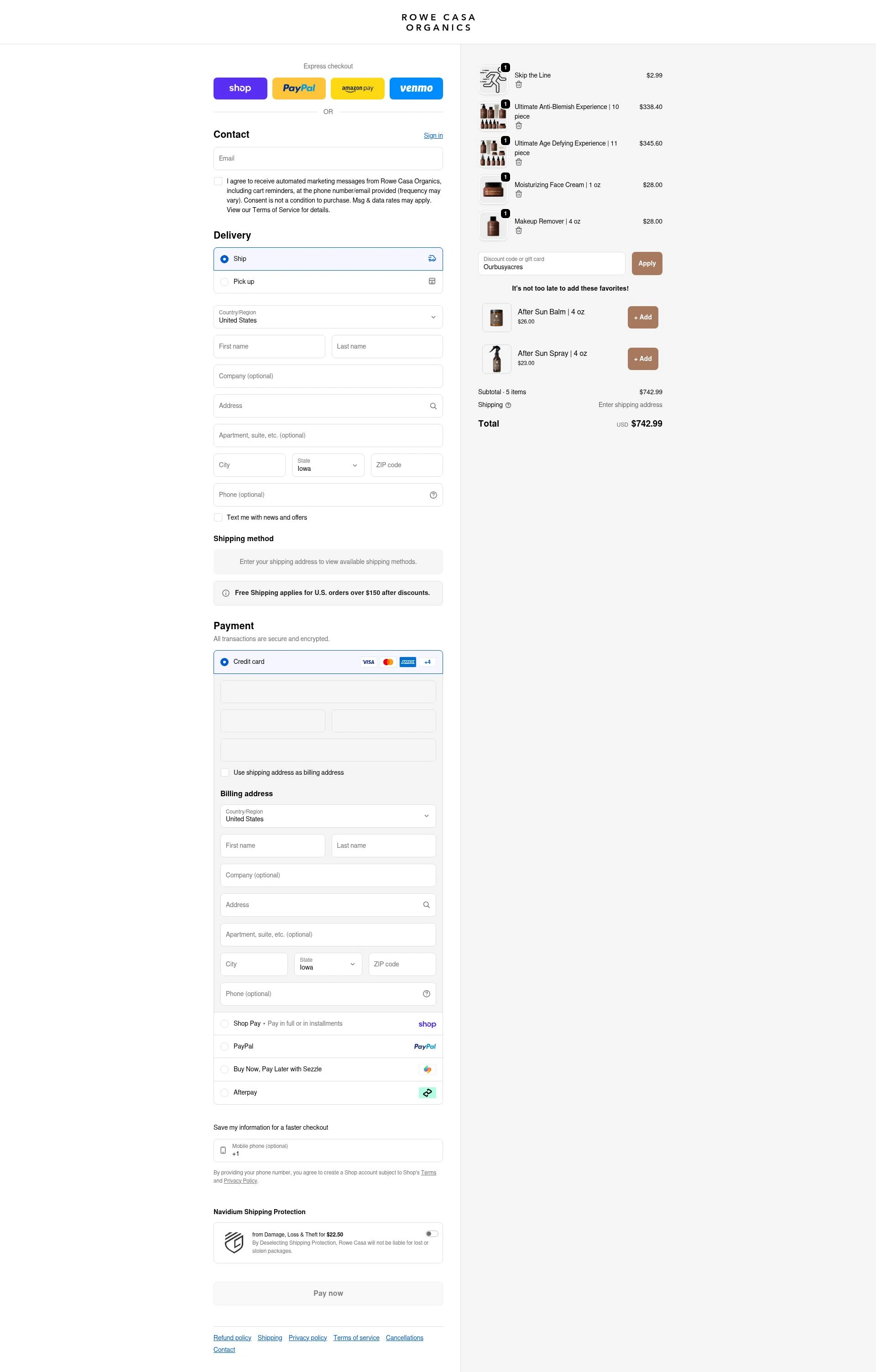Click the shipping address search magnifier icon

point(433,406)
